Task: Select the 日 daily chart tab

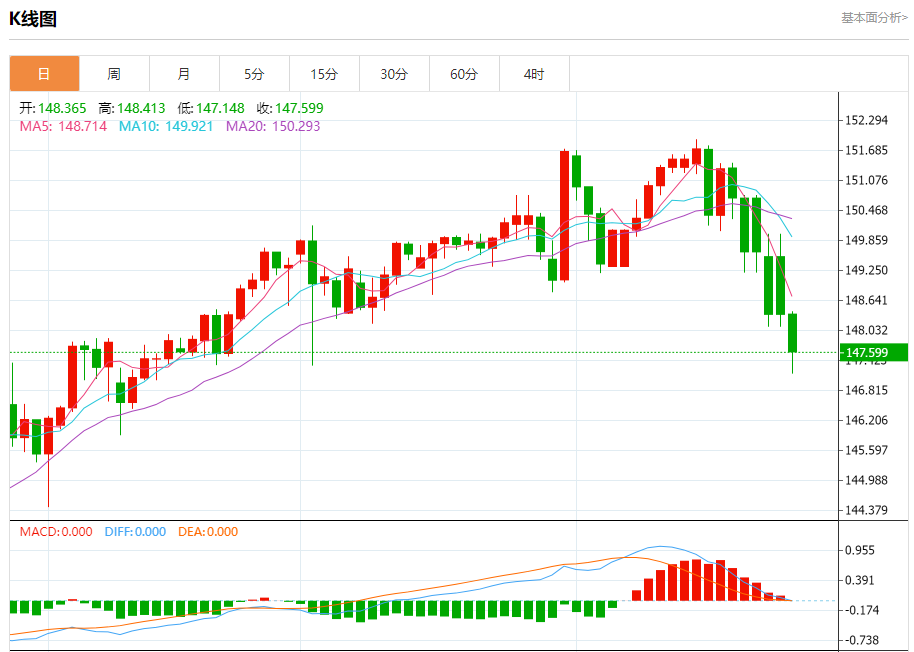Action: [x=44, y=74]
